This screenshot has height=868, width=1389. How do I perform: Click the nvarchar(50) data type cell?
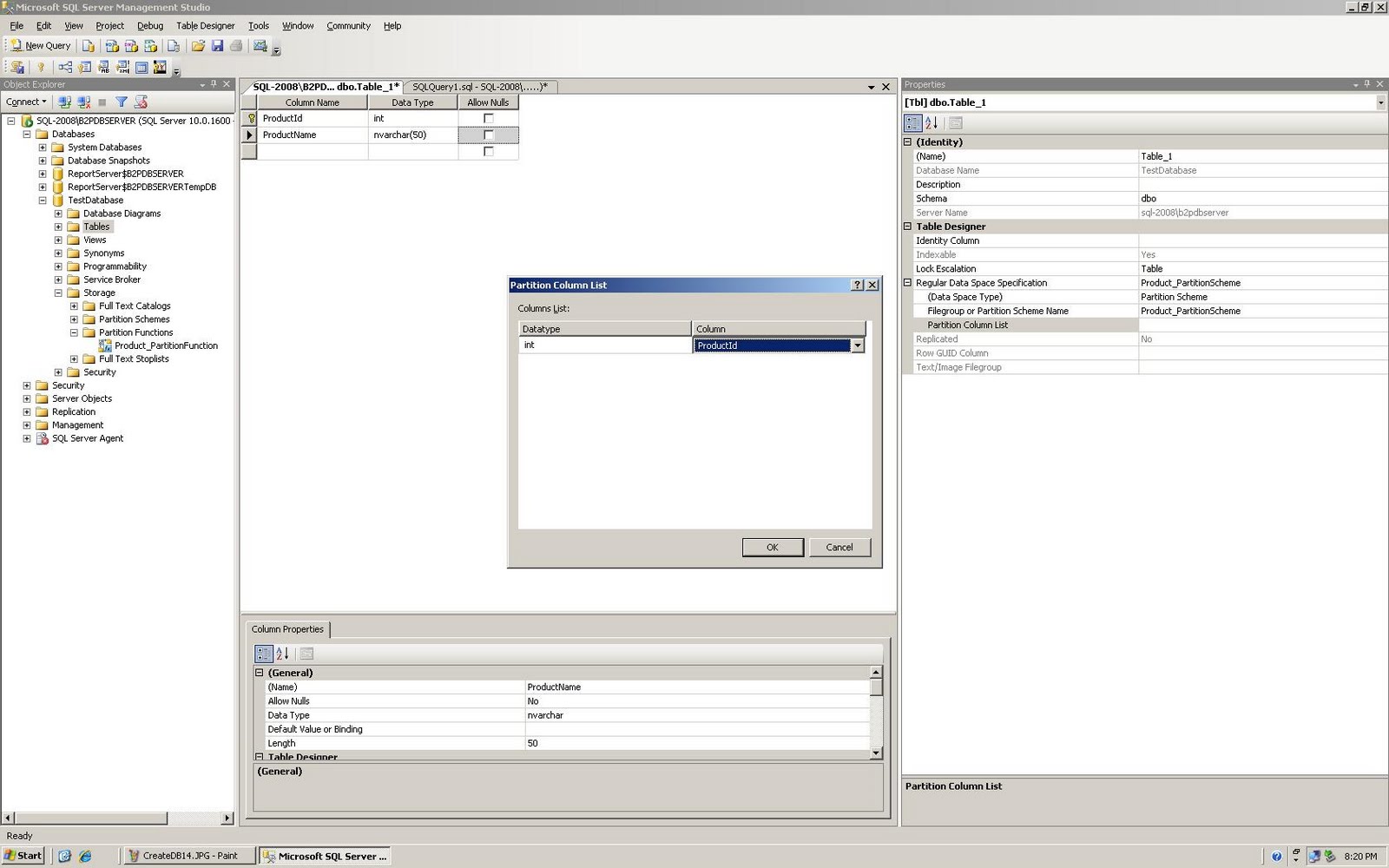[x=412, y=135]
